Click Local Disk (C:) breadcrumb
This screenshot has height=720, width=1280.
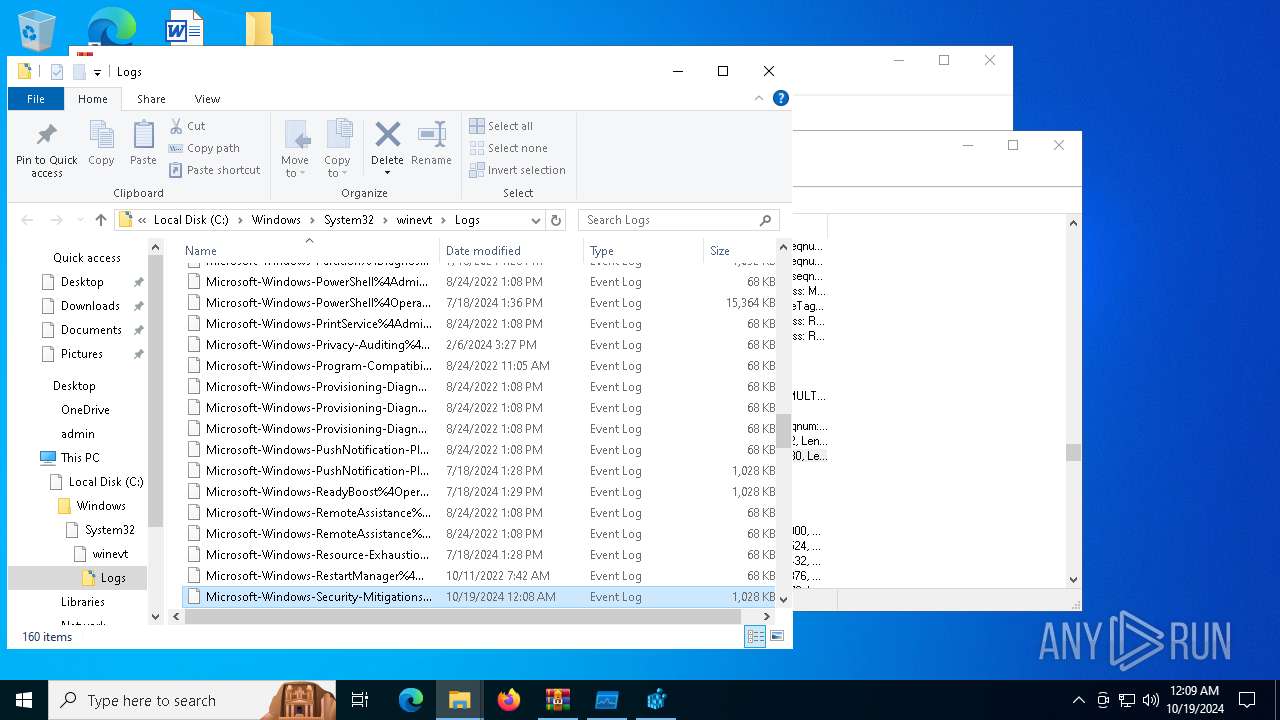pos(191,220)
